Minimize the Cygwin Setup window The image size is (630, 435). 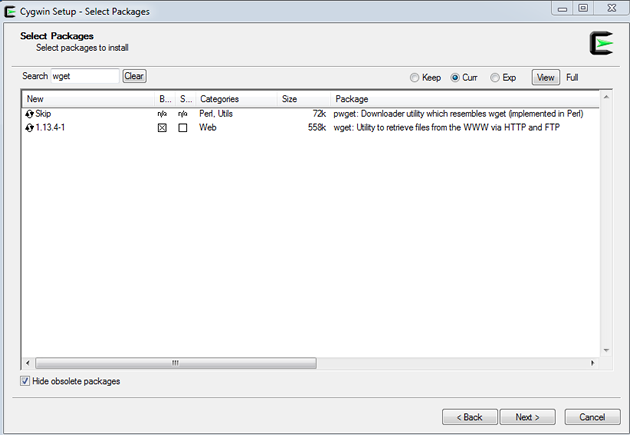[x=562, y=8]
